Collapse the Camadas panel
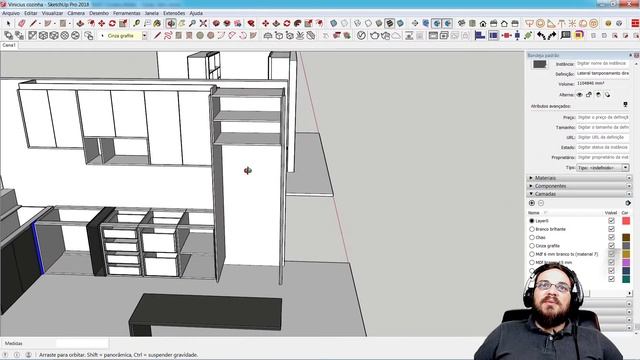 (x=579, y=194)
